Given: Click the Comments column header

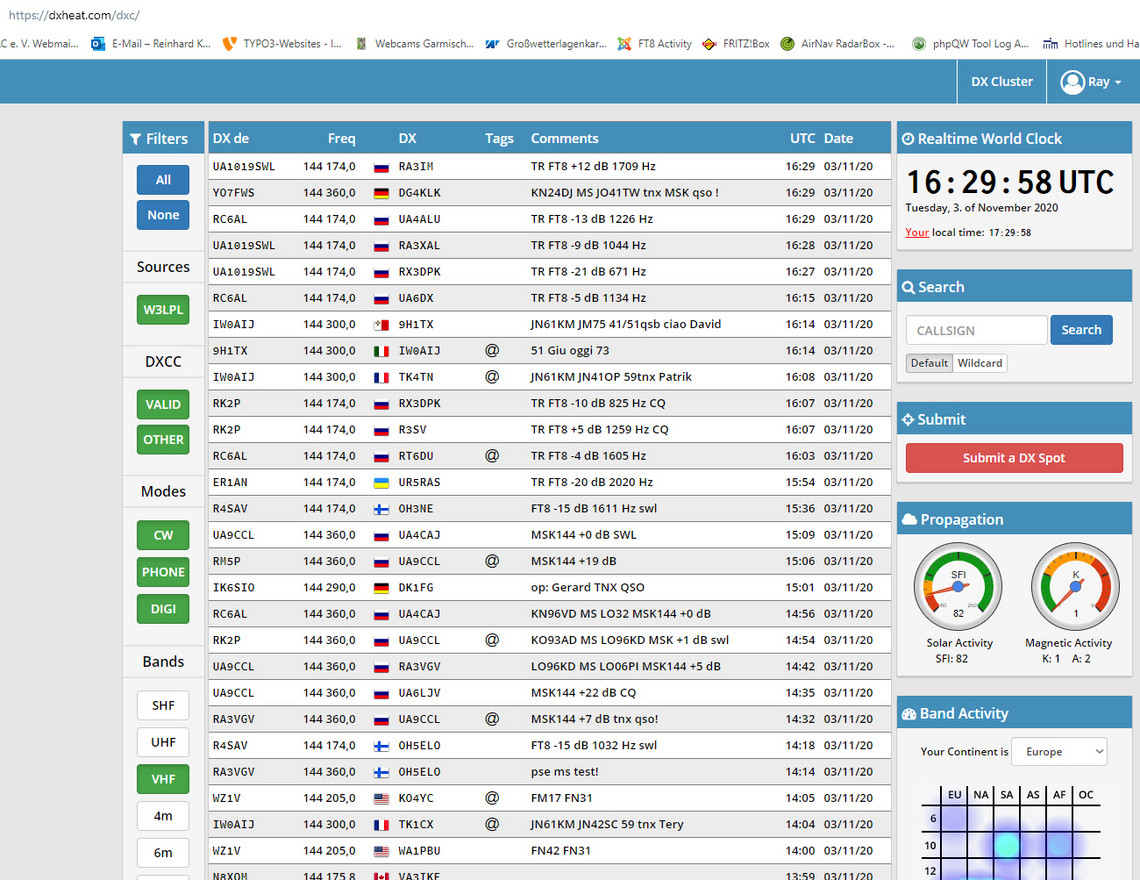Looking at the screenshot, I should (564, 138).
